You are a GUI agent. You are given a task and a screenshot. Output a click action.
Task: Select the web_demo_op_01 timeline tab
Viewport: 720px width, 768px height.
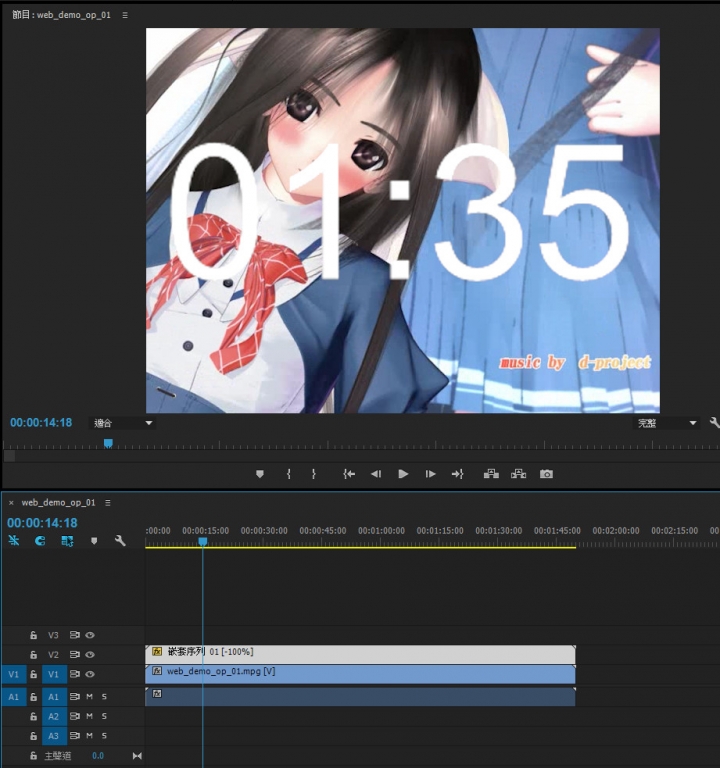pos(58,503)
